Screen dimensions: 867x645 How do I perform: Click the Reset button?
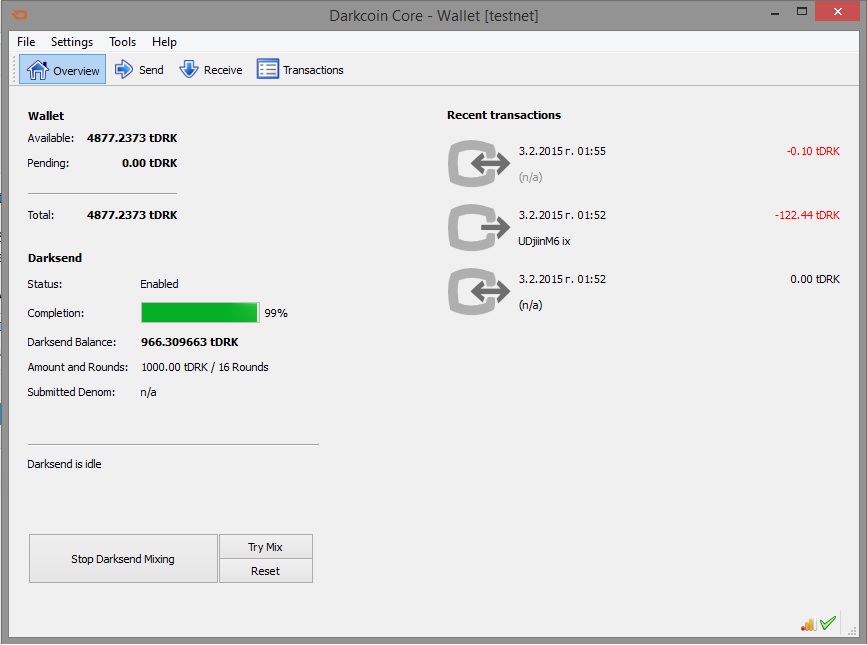265,571
